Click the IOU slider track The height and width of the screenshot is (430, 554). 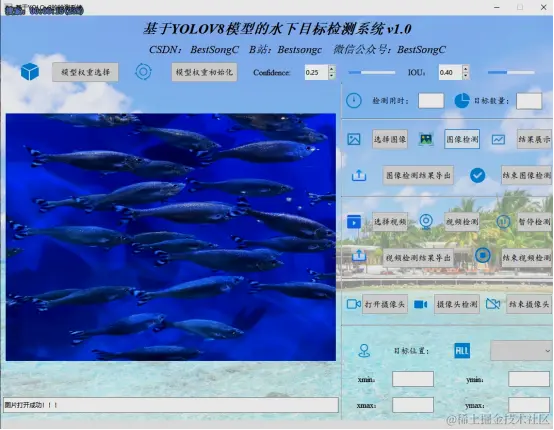(x=511, y=72)
